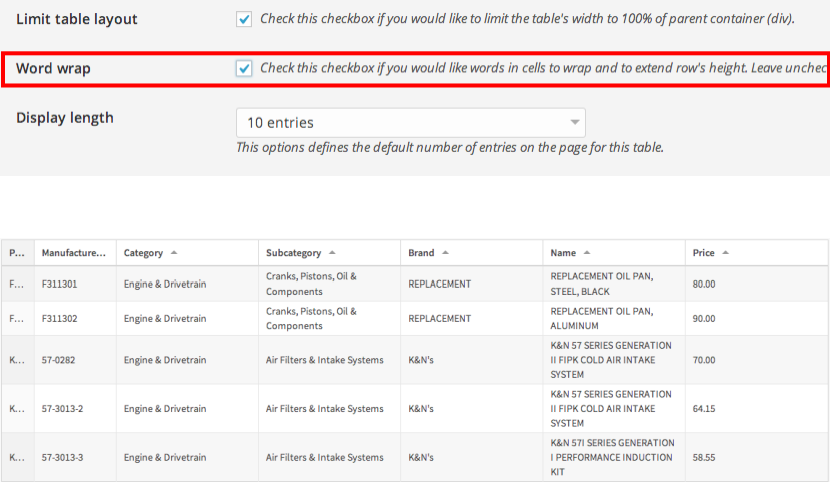This screenshot has width=830, height=482.
Task: Click Cranks, Pistons subcategory in F311302 row
Action: pos(311,319)
